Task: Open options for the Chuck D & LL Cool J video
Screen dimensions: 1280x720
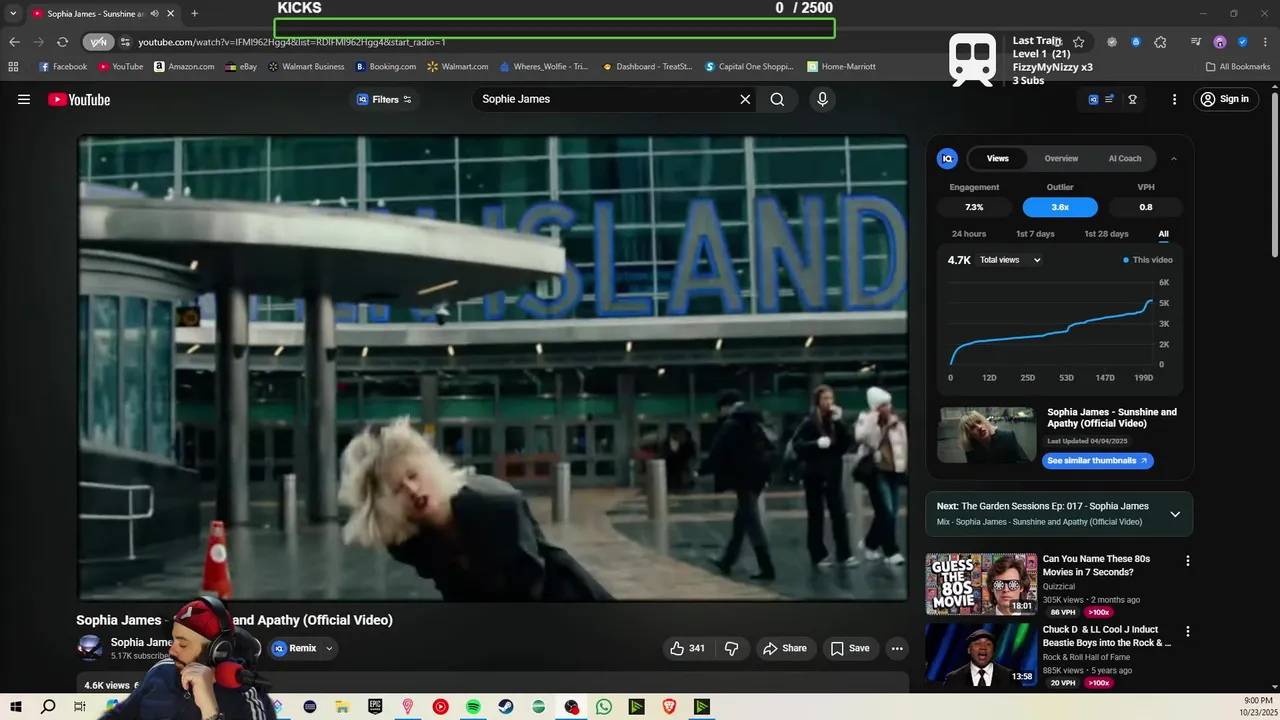Action: click(x=1188, y=632)
